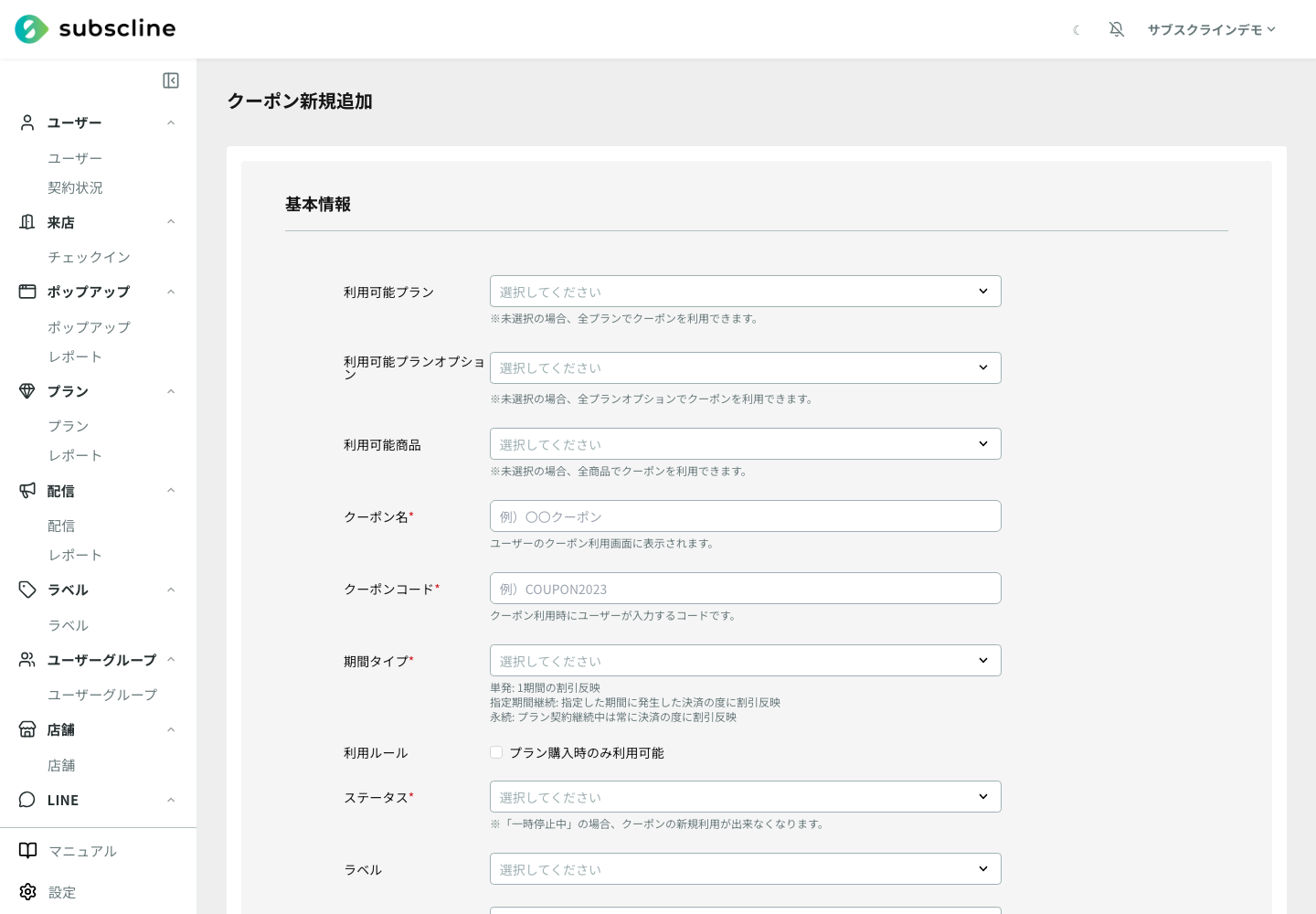
Task: Open the 利用可能プランオプション dropdown
Action: pos(746,368)
